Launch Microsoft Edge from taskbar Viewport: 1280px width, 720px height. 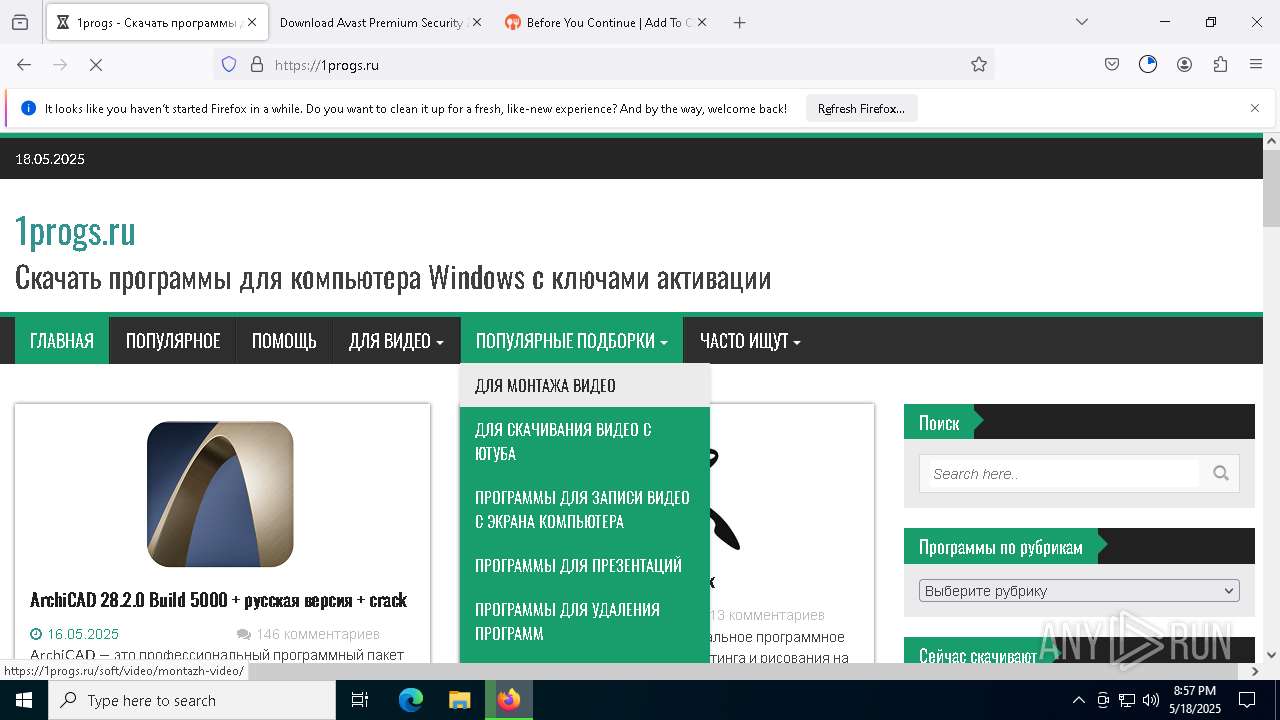coord(411,700)
